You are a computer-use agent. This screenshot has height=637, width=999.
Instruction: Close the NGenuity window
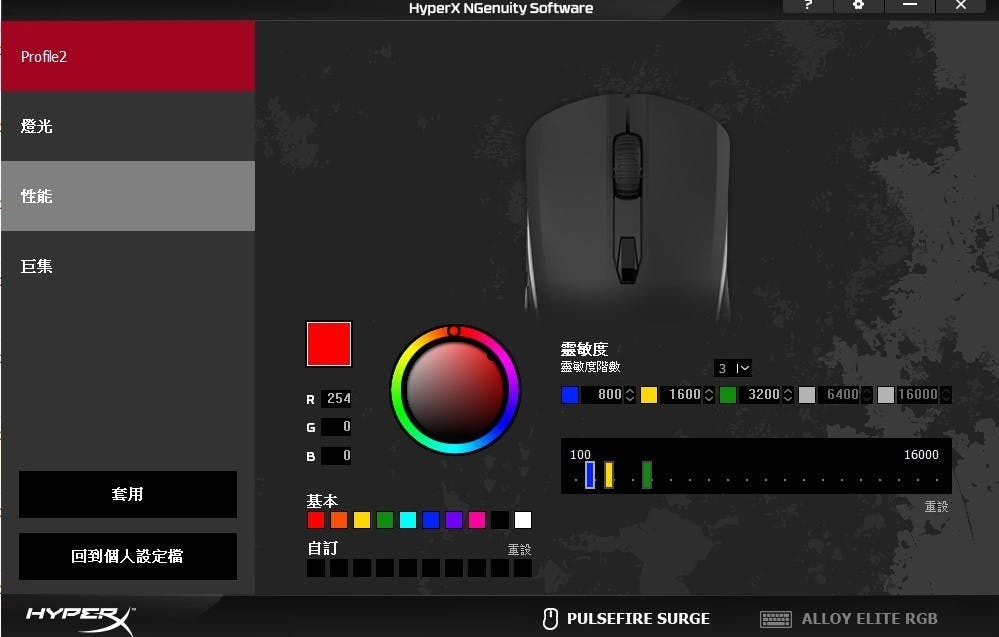point(961,6)
